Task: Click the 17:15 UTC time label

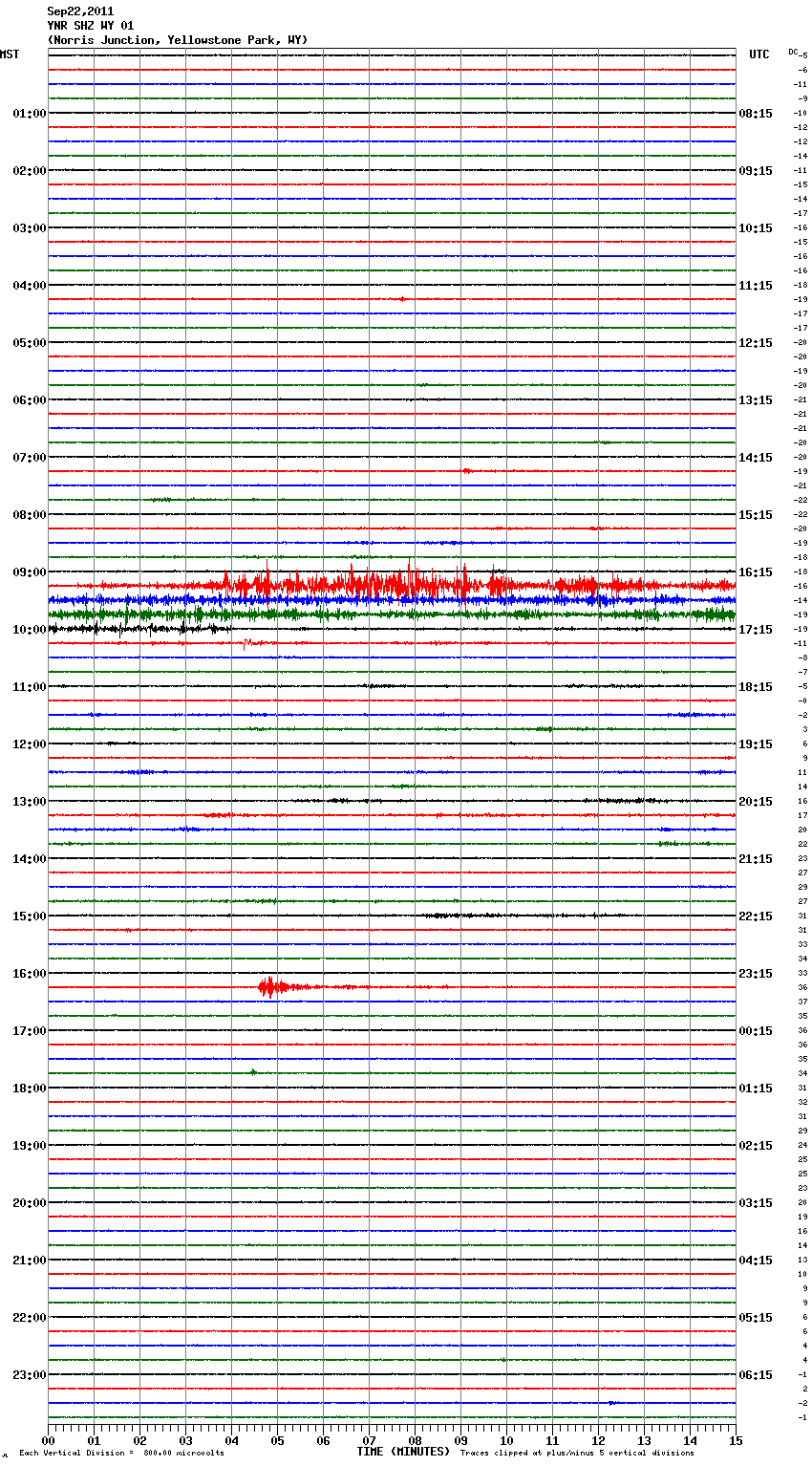Action: [756, 630]
